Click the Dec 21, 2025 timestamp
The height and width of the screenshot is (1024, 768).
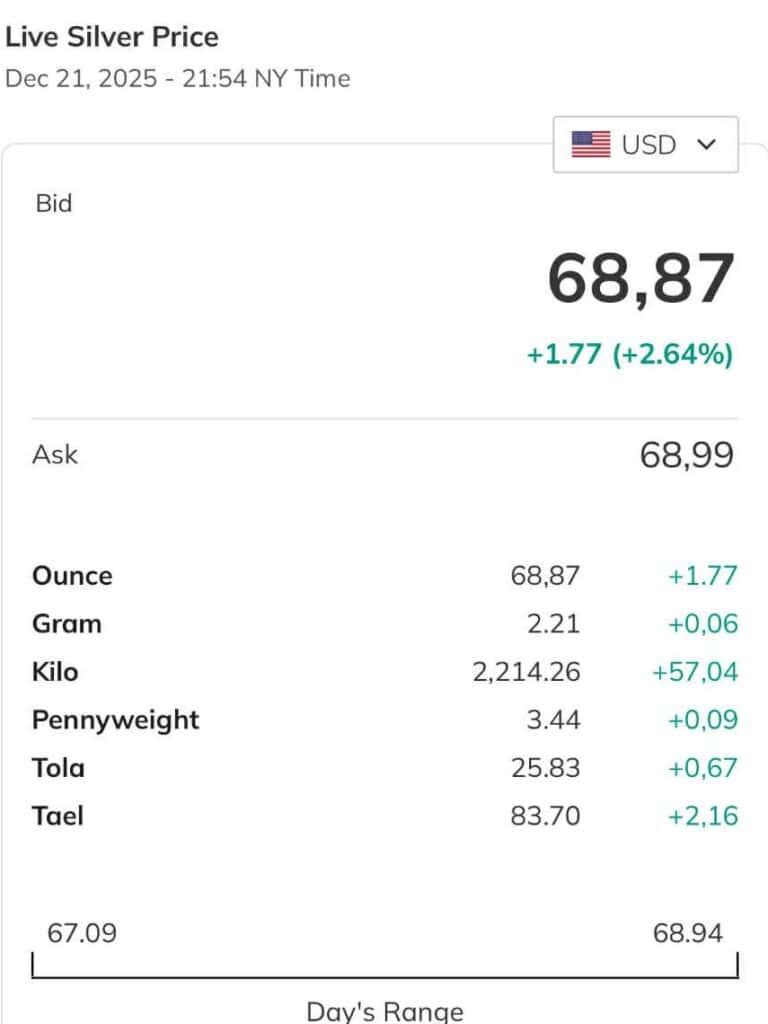point(178,79)
